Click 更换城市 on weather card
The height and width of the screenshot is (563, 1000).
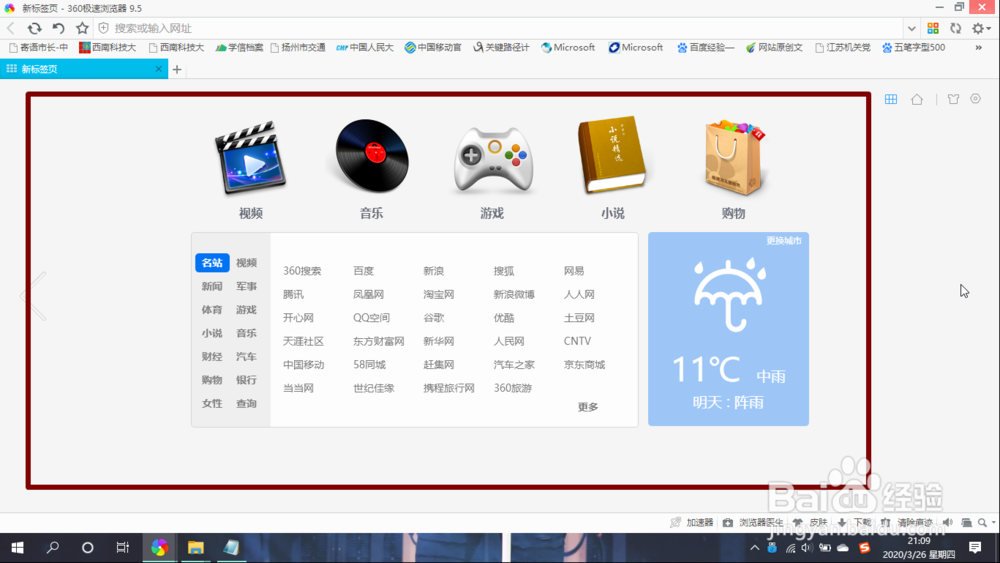[784, 240]
